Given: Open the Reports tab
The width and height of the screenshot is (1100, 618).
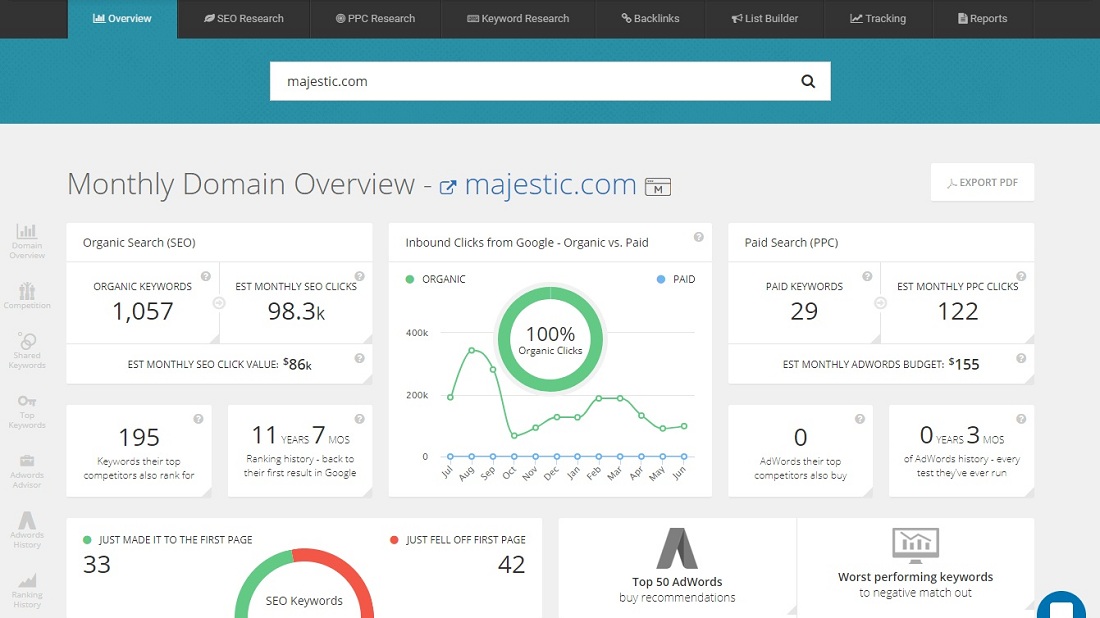Looking at the screenshot, I should pyautogui.click(x=982, y=19).
